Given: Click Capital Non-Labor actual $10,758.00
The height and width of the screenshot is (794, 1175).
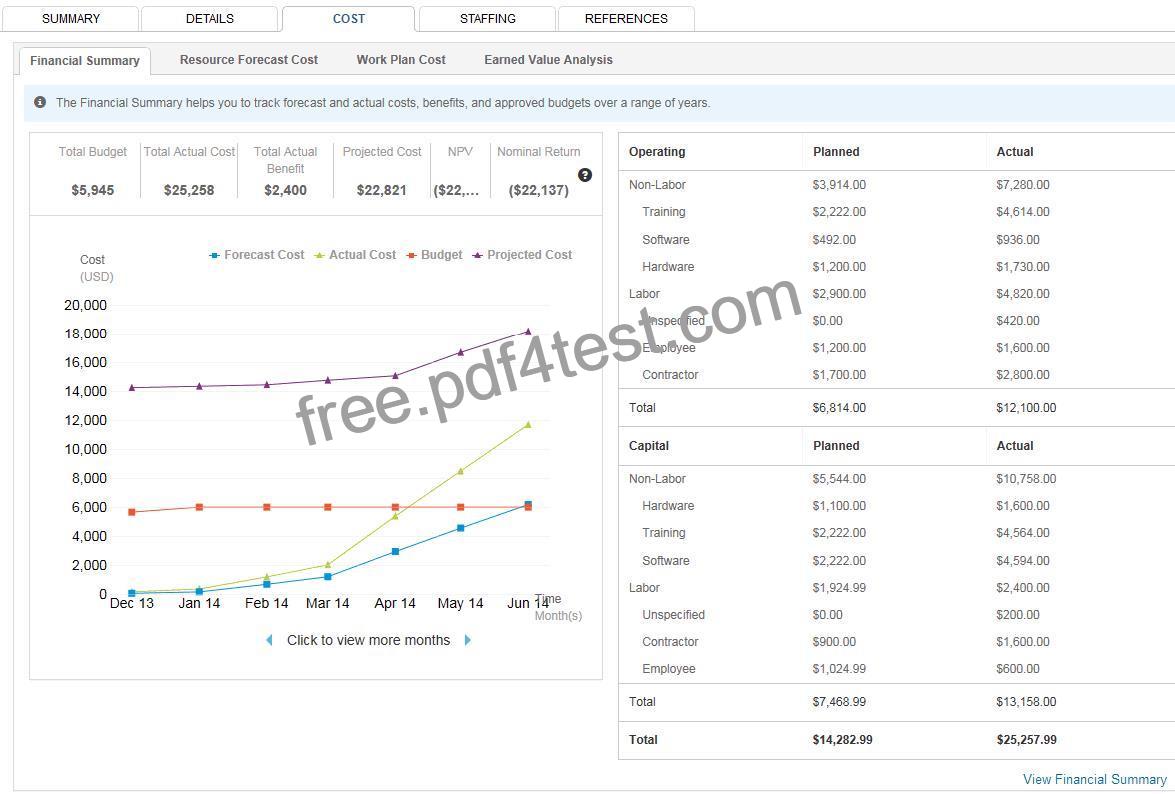Looking at the screenshot, I should 1026,479.
